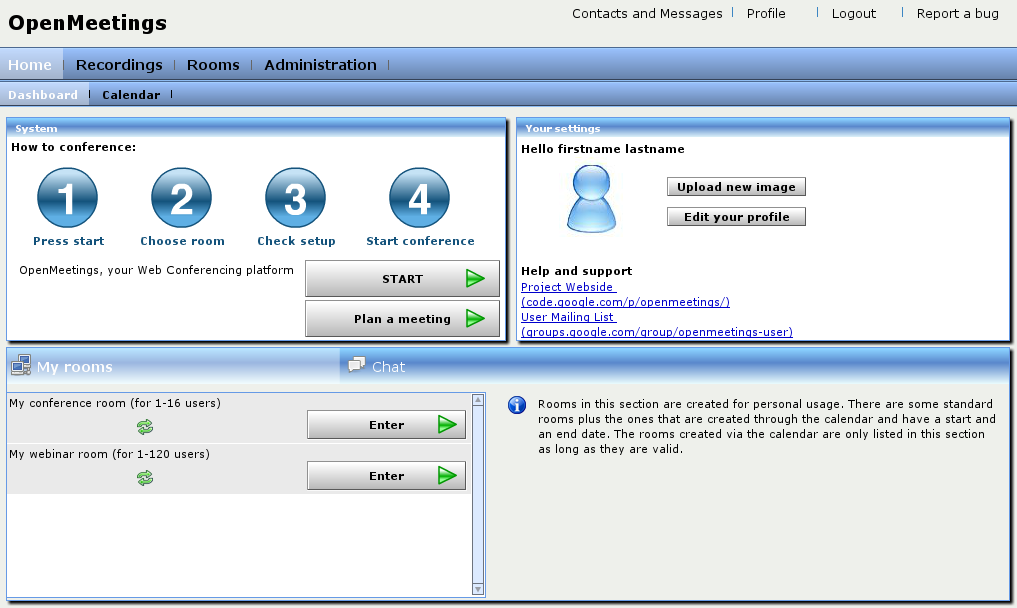Click the START button
The width and height of the screenshot is (1017, 608).
[402, 278]
